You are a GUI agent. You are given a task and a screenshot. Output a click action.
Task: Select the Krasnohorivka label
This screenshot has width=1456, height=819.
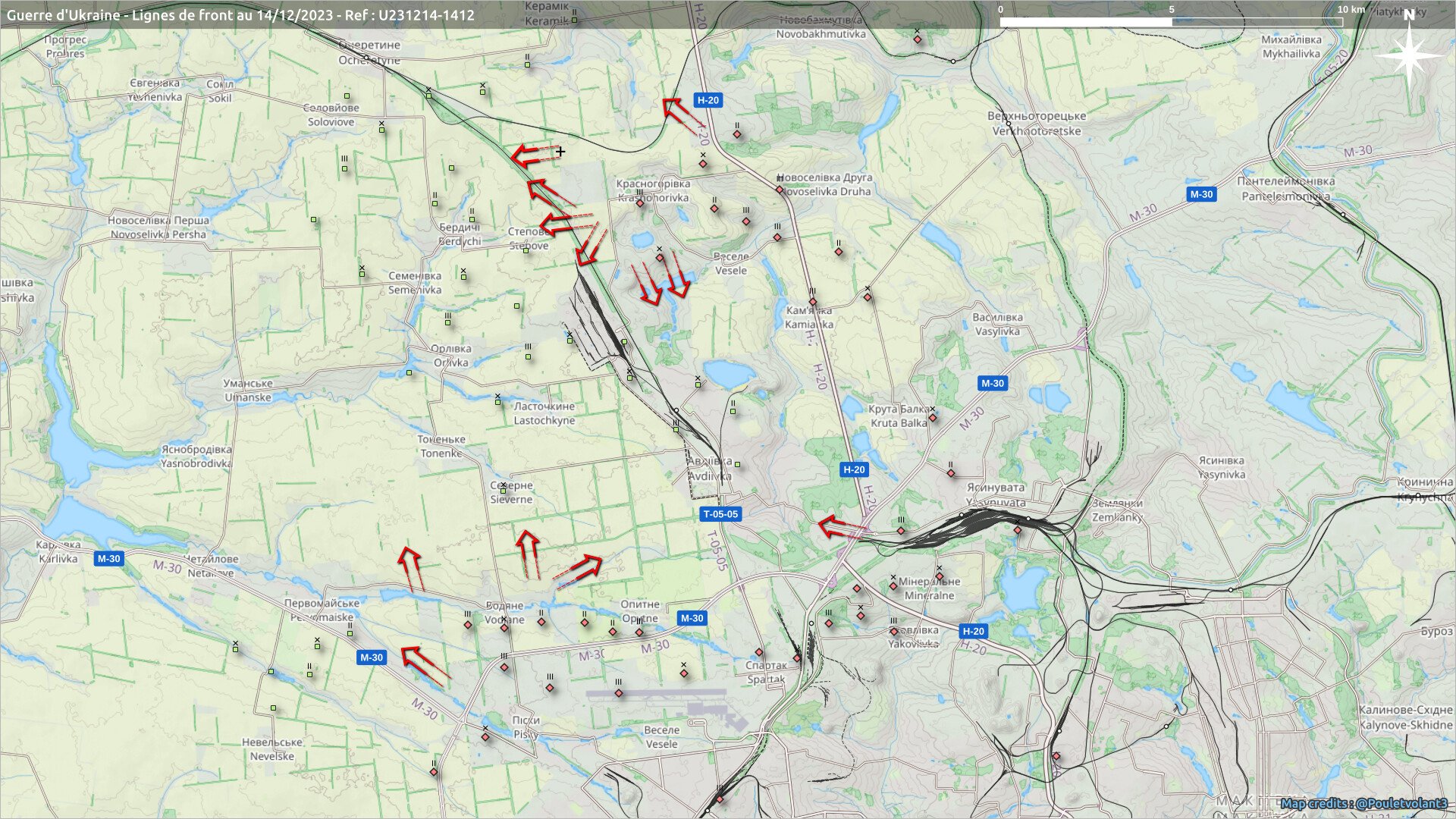coord(653,190)
